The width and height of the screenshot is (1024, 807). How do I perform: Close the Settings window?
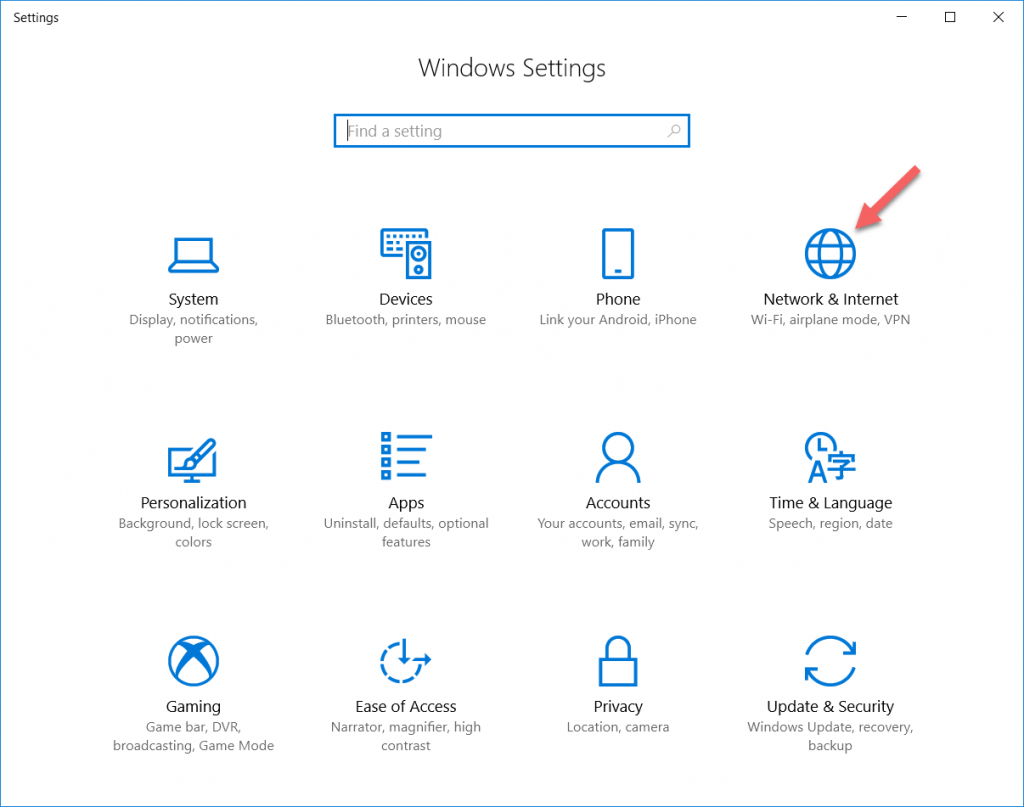tap(999, 17)
